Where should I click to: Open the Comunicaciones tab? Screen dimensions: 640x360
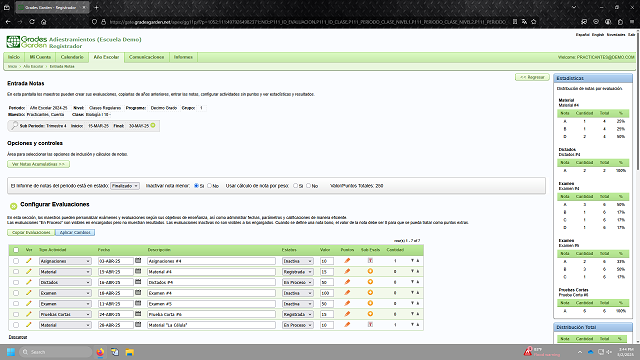pos(147,57)
